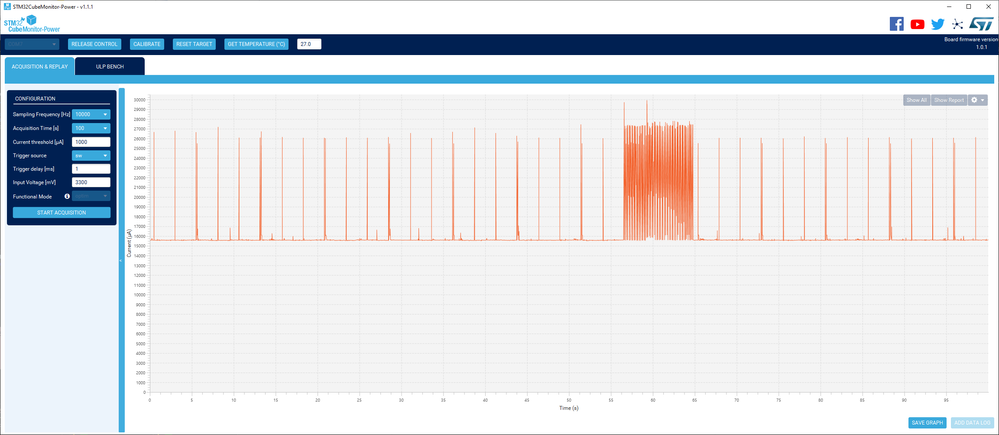Screen dimensions: 999x435
Task: Click the Acquisition Time [s] label
Action: tap(36, 128)
